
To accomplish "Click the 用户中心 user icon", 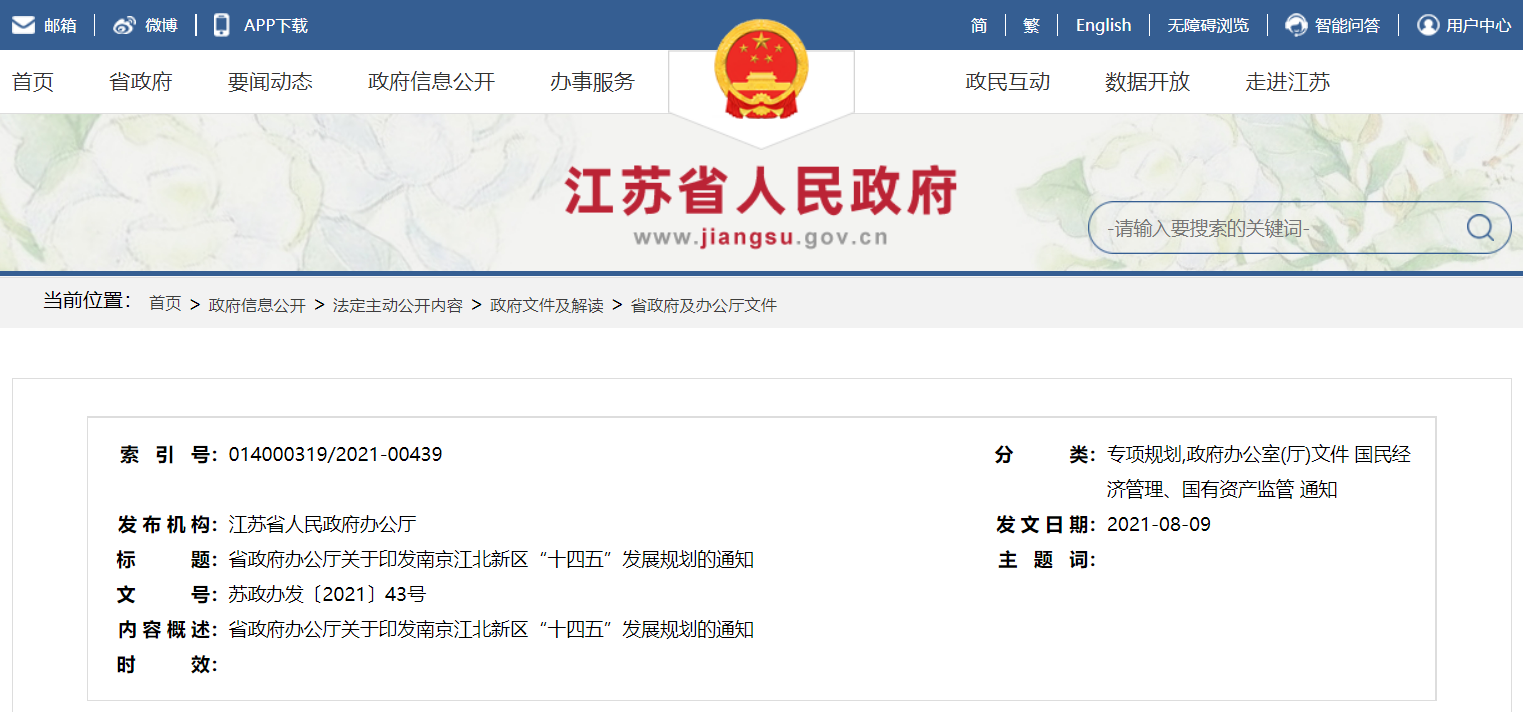I will click(1428, 25).
